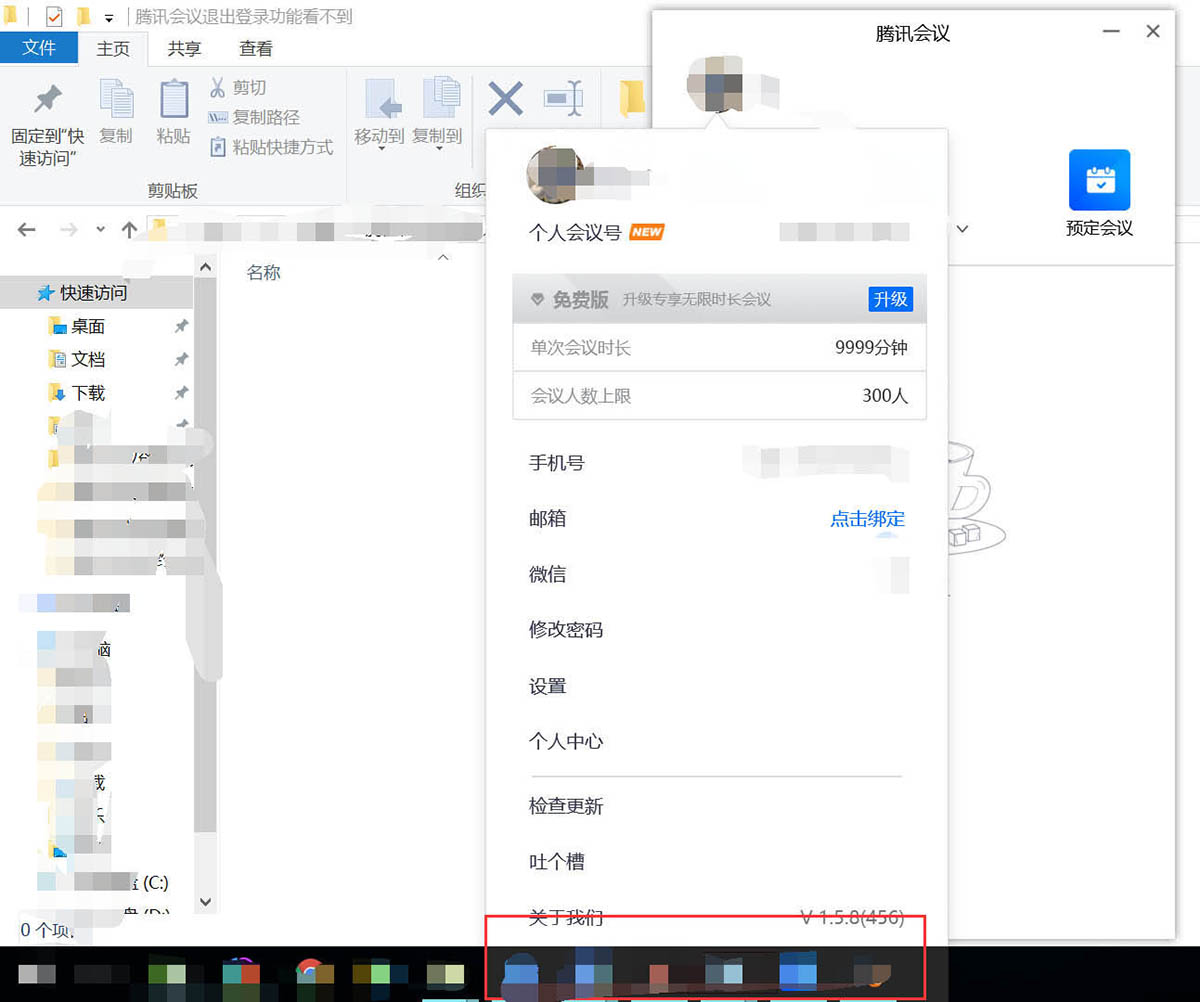Open the quick access toolbar customize arrow
This screenshot has height=1002, width=1200.
108,18
